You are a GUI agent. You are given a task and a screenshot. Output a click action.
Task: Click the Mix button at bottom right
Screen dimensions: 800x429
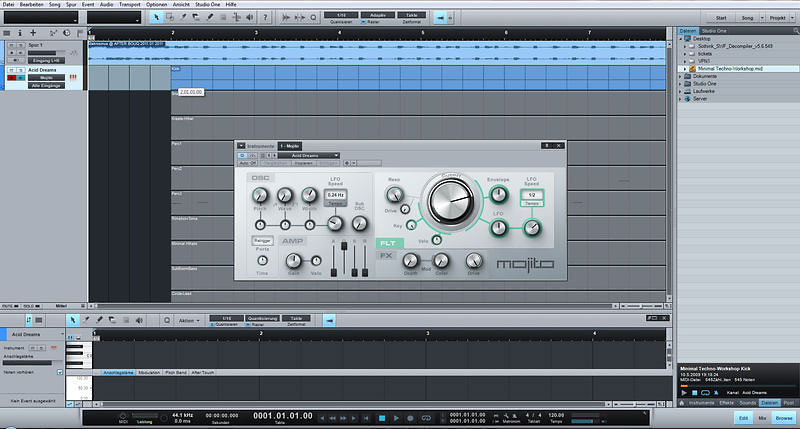[x=762, y=418]
